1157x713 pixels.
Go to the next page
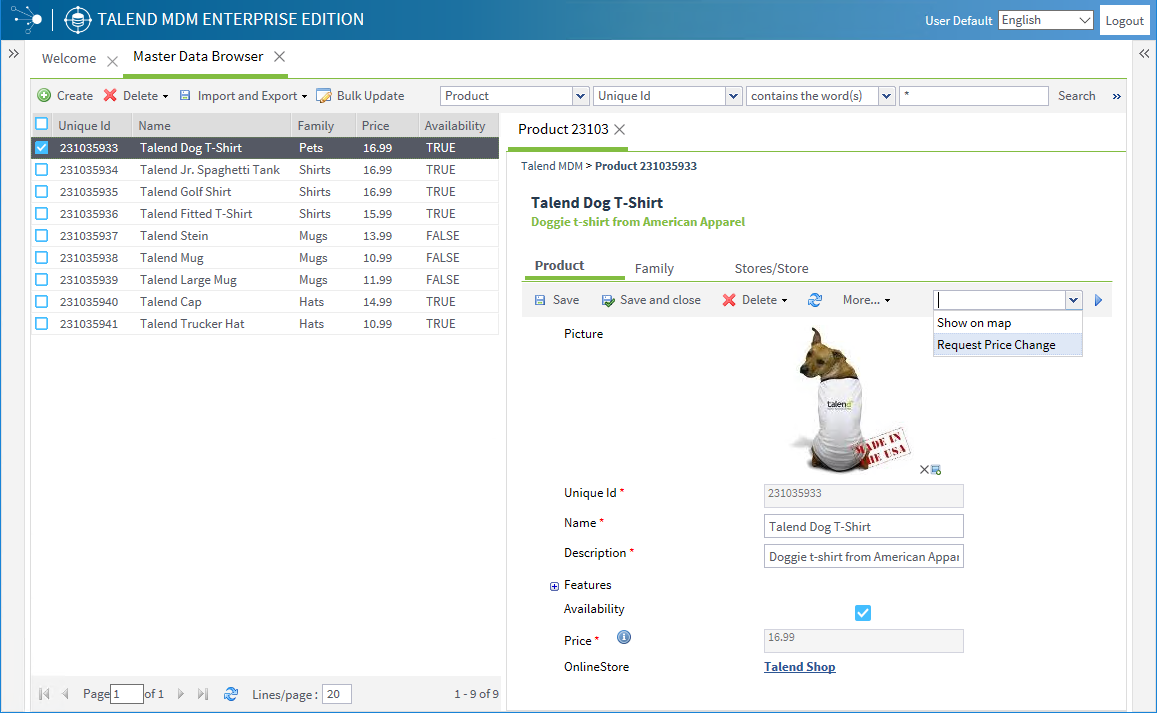[x=181, y=694]
